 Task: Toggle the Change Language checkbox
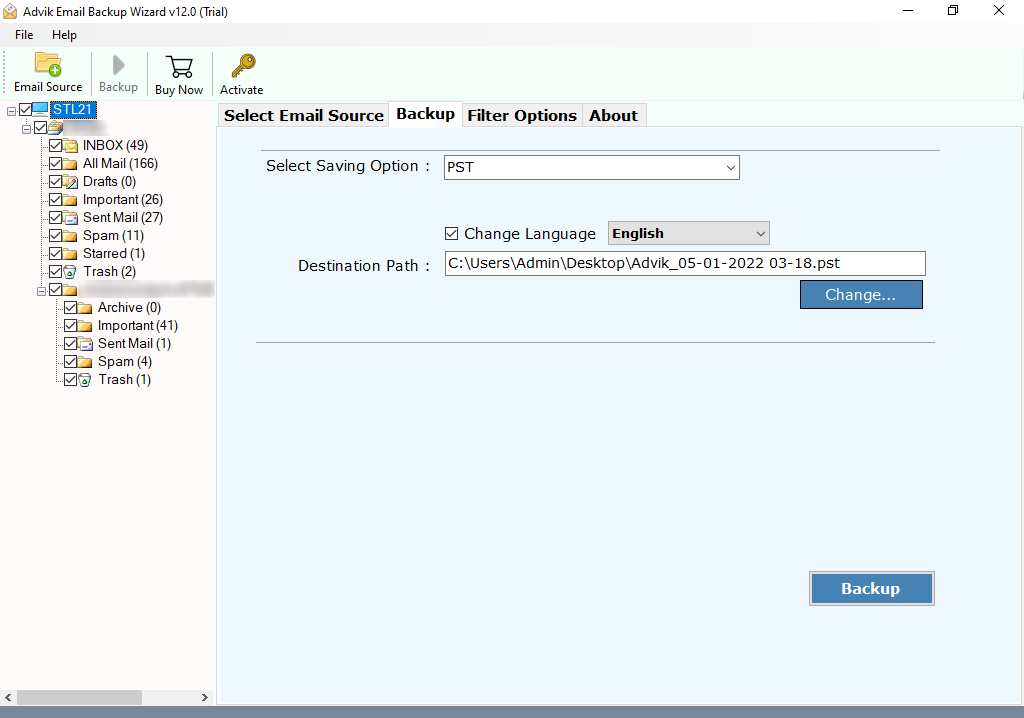tap(451, 233)
